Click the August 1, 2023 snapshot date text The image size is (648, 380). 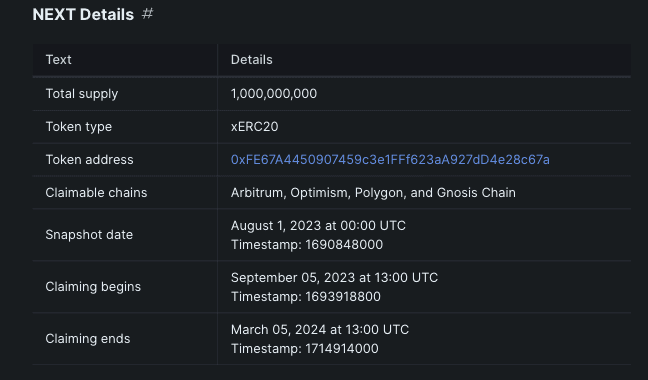(318, 226)
